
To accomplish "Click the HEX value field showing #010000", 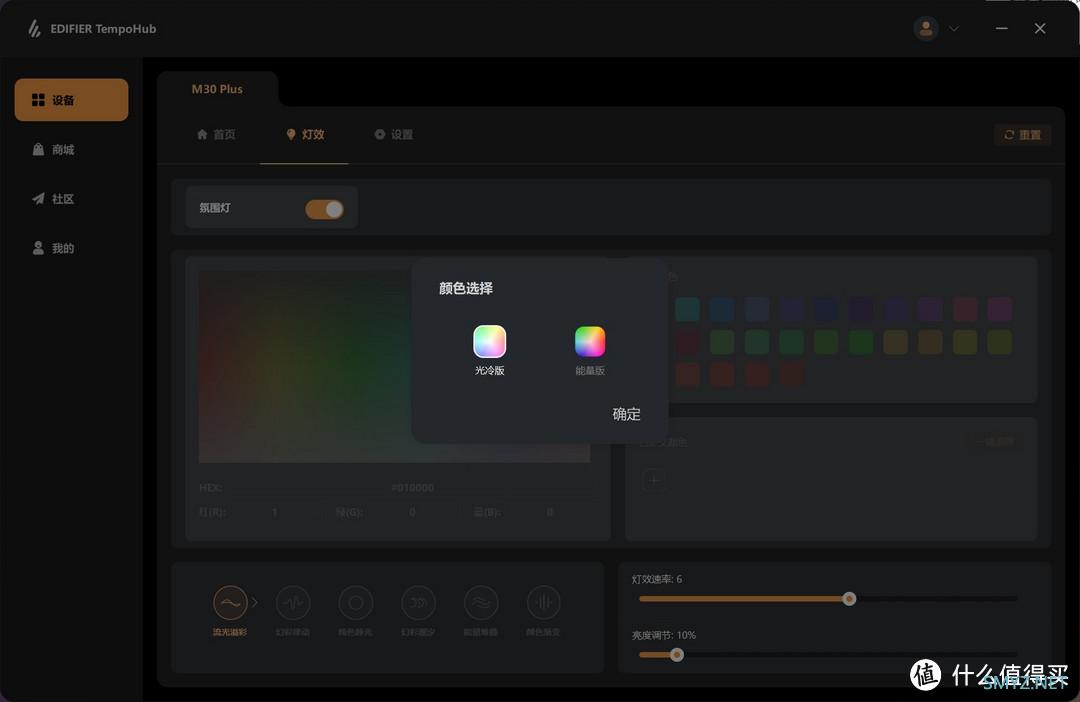I will click(413, 488).
